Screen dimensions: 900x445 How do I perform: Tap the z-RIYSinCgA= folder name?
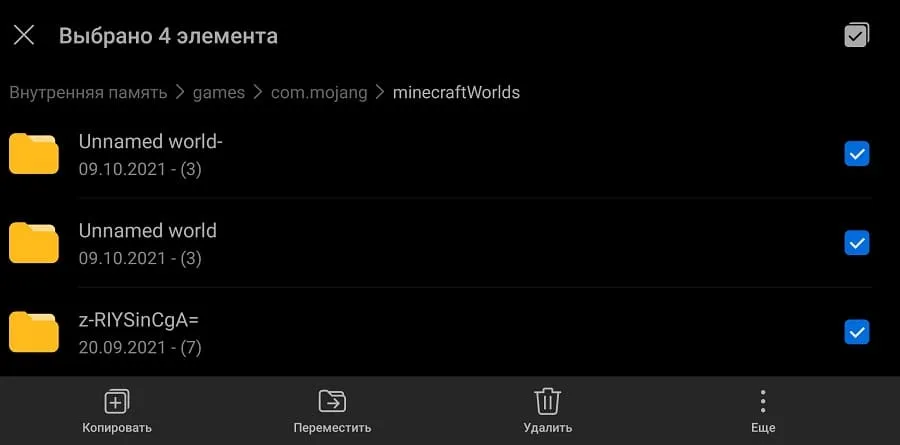pyautogui.click(x=138, y=320)
